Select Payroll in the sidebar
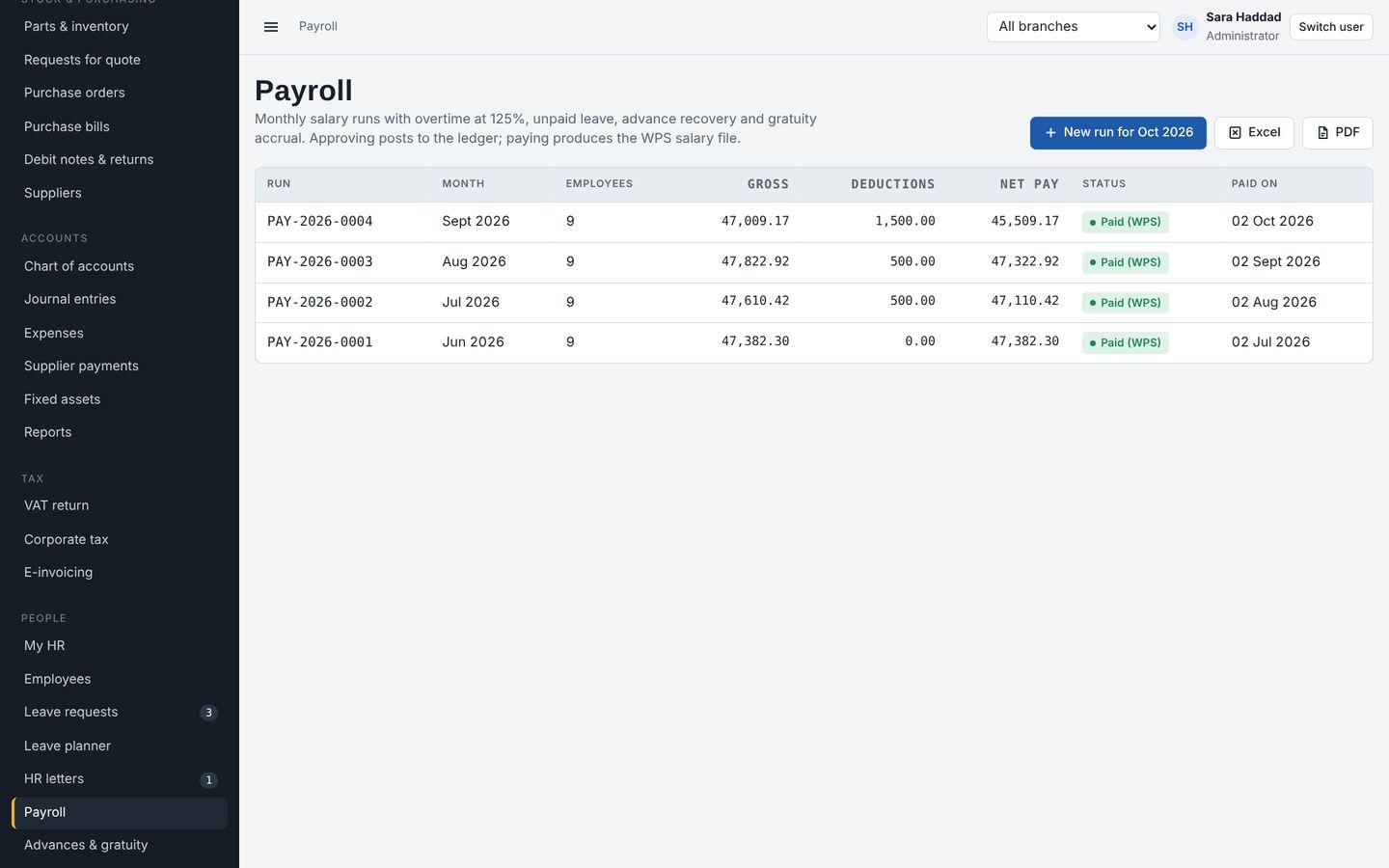This screenshot has height=868, width=1389. pos(120,812)
